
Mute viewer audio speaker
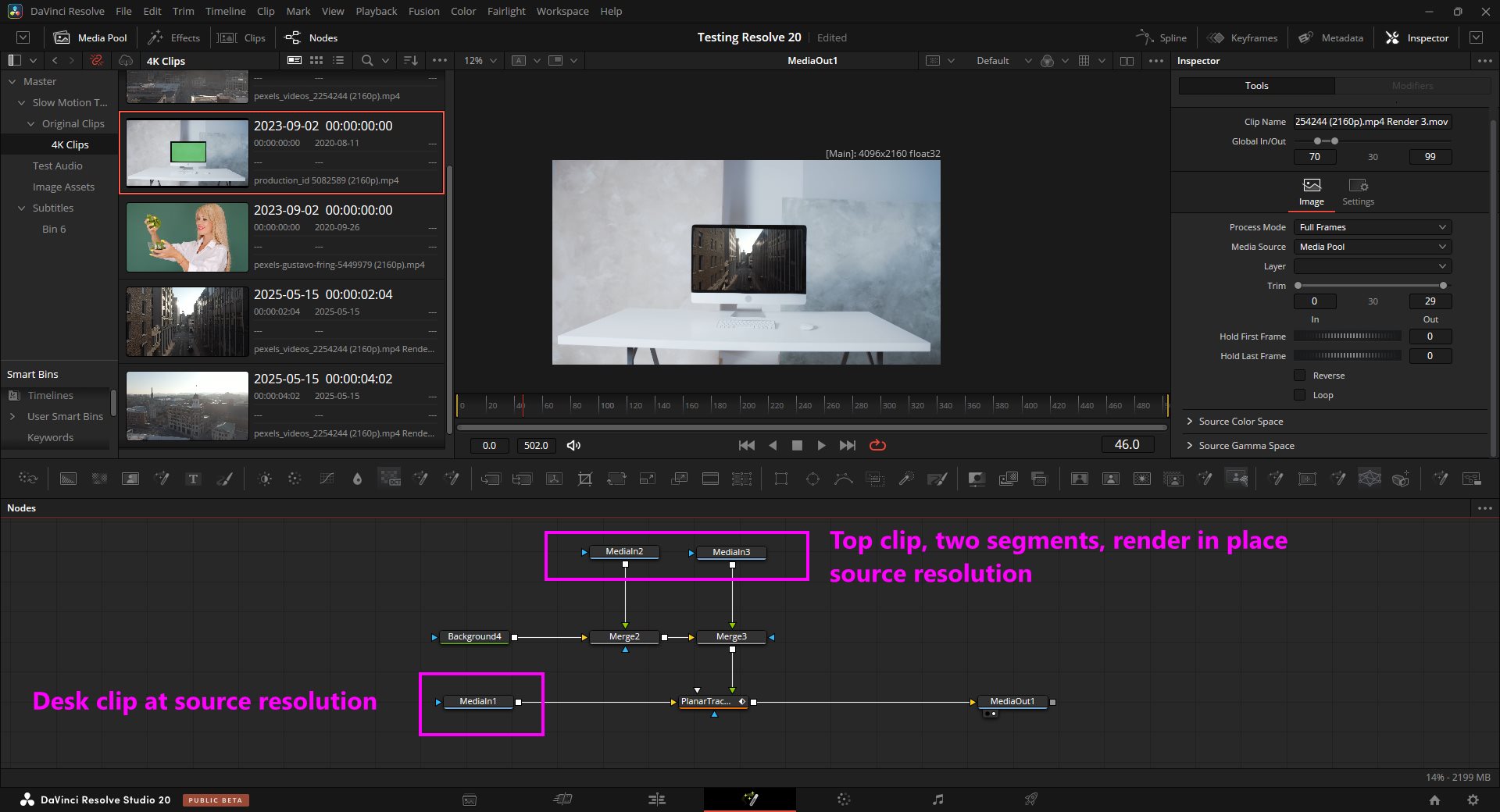pyautogui.click(x=573, y=445)
